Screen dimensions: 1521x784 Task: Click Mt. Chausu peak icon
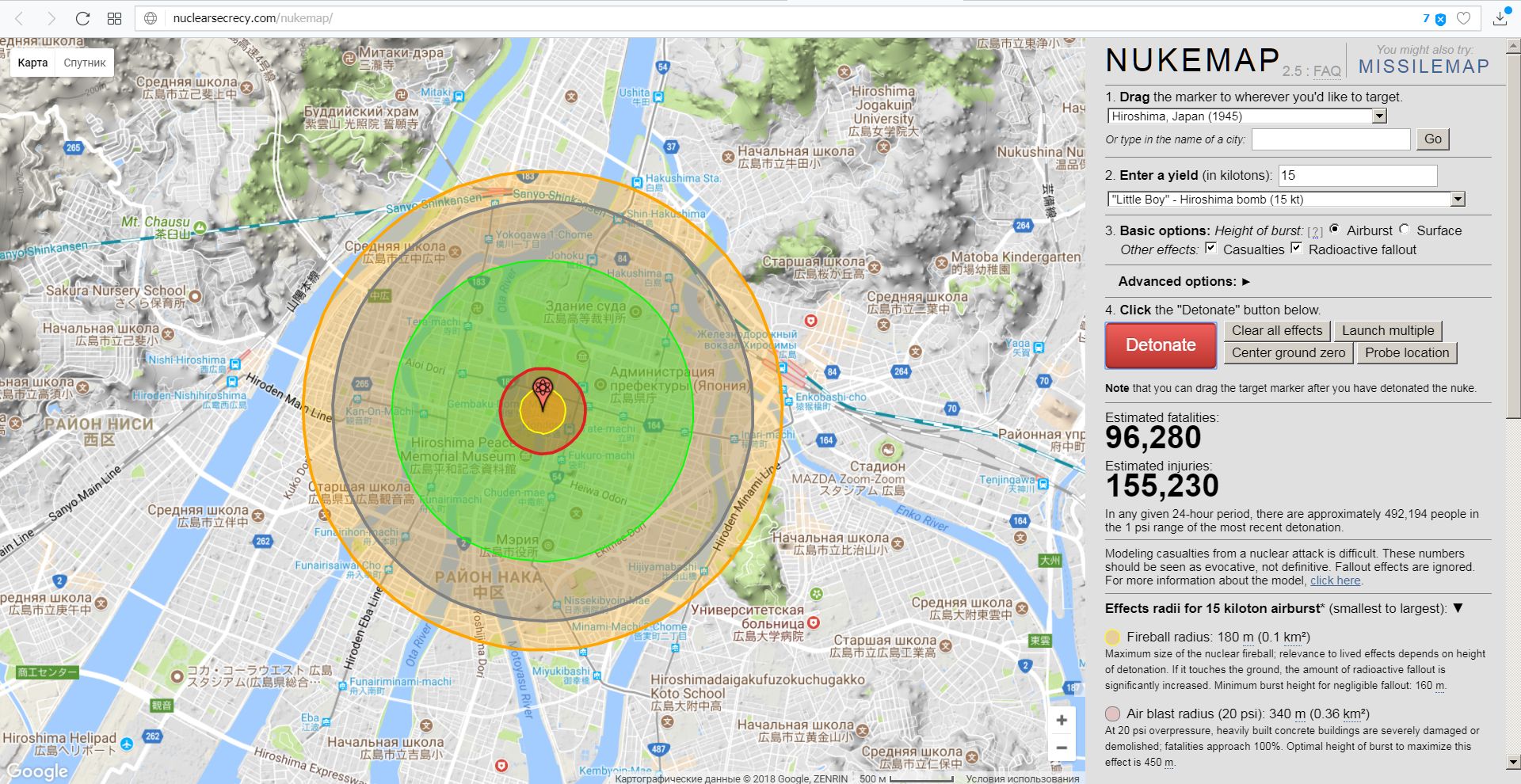point(200,228)
